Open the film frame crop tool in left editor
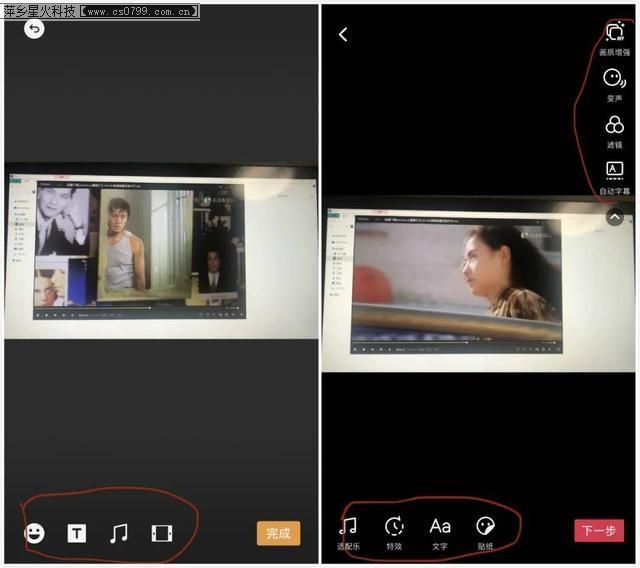640x568 pixels. 162,533
